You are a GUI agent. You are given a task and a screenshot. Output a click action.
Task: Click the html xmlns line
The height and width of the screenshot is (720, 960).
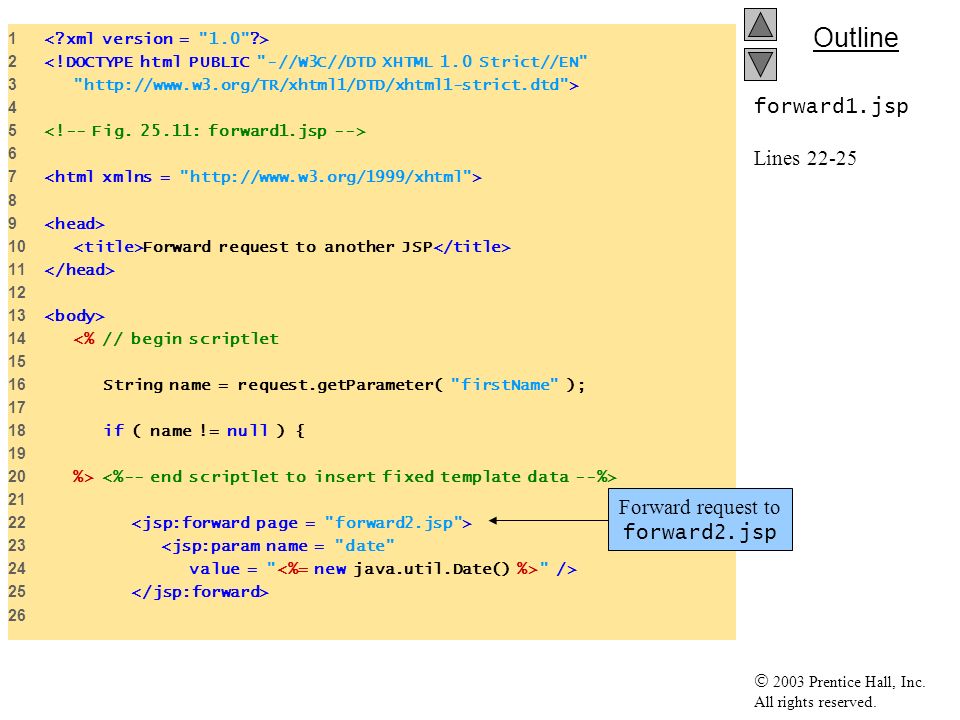pos(263,177)
